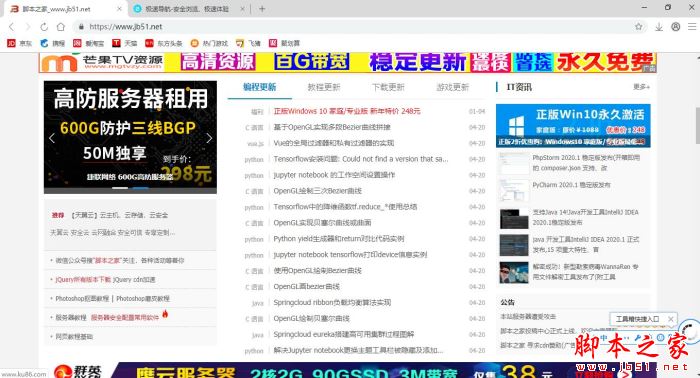Click the padlock security icon
This screenshot has width=700, height=378.
81,27
